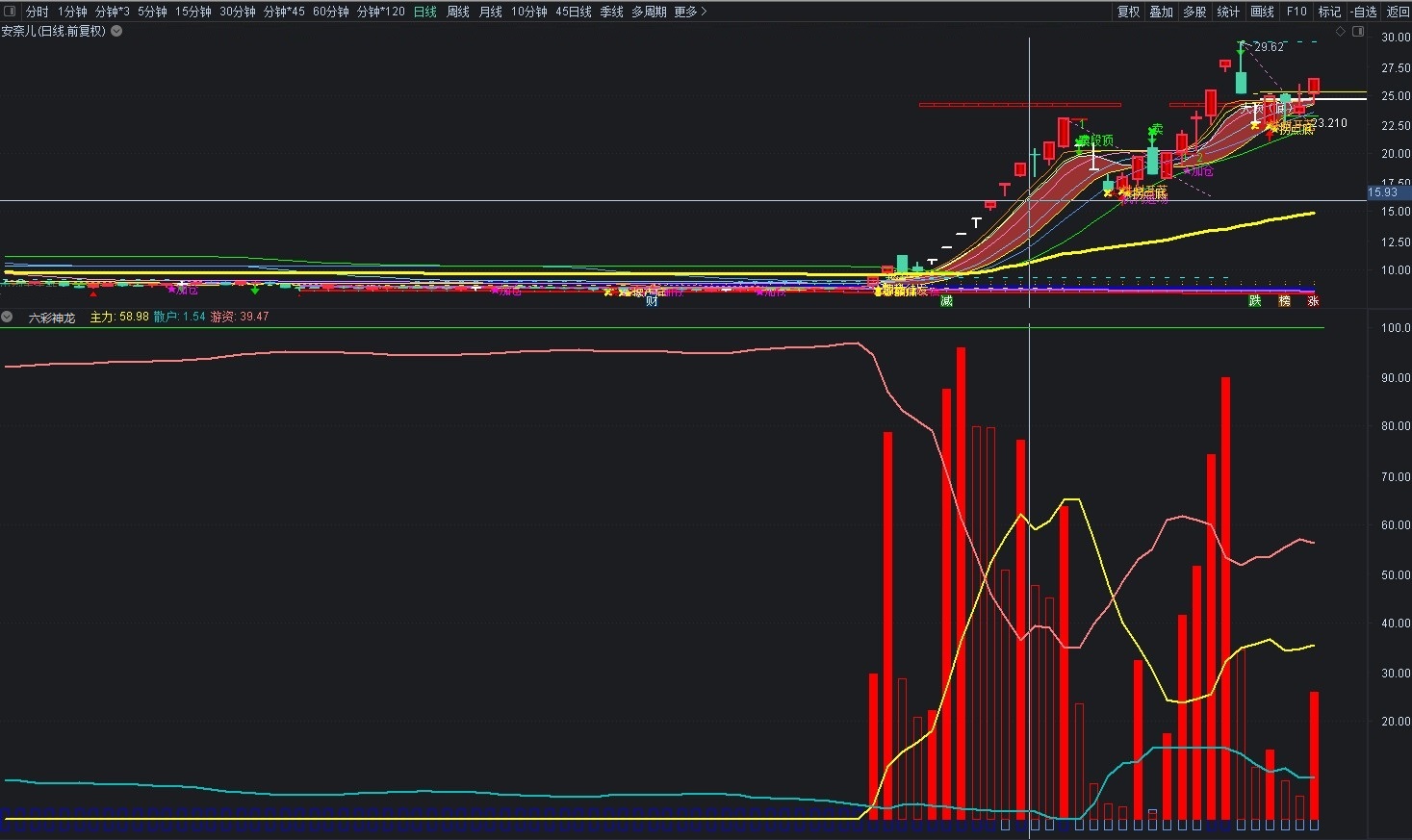Click the 财 marker on chart
1412x840 pixels.
(x=652, y=301)
